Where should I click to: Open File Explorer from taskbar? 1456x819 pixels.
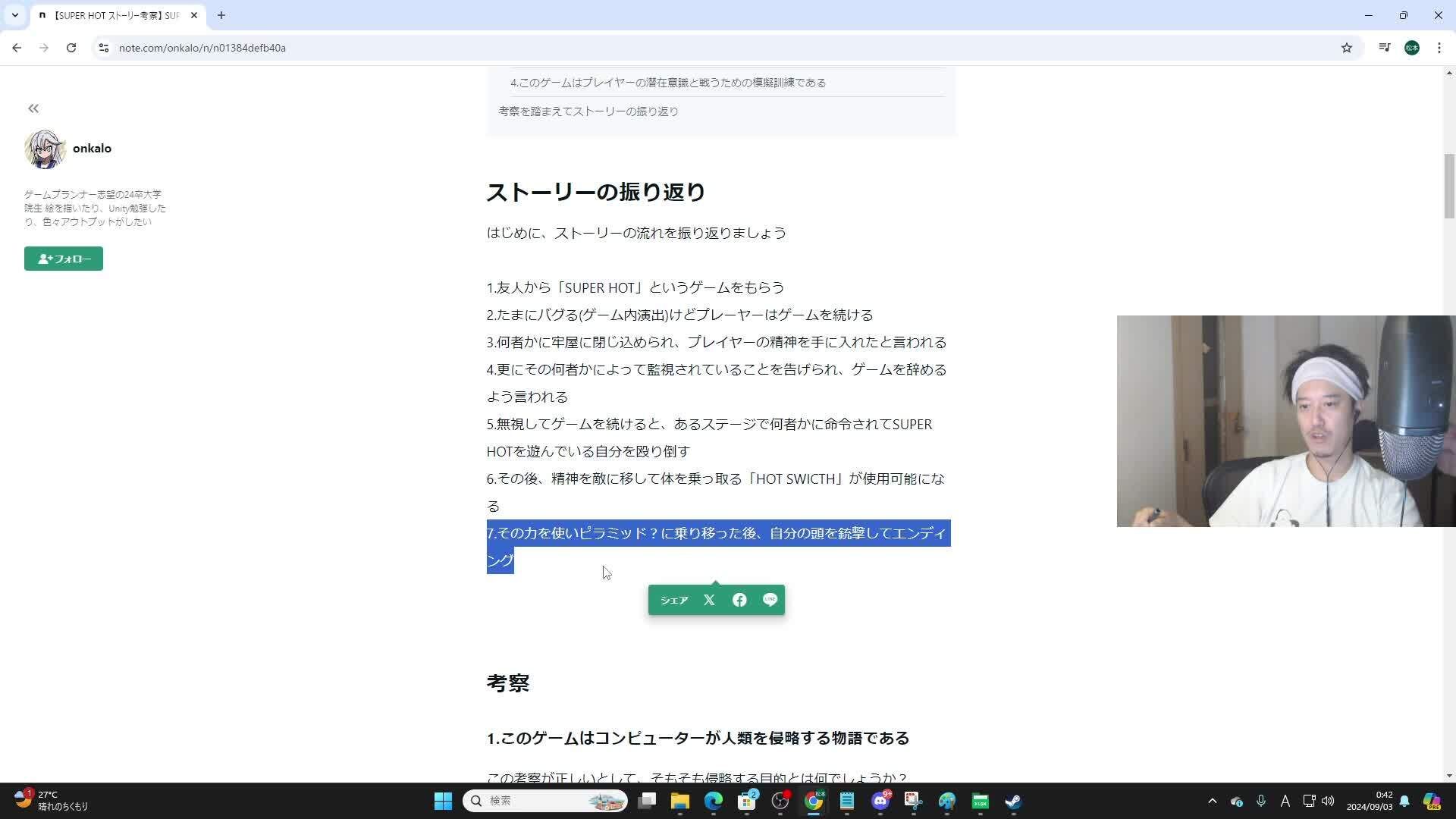coord(680,801)
